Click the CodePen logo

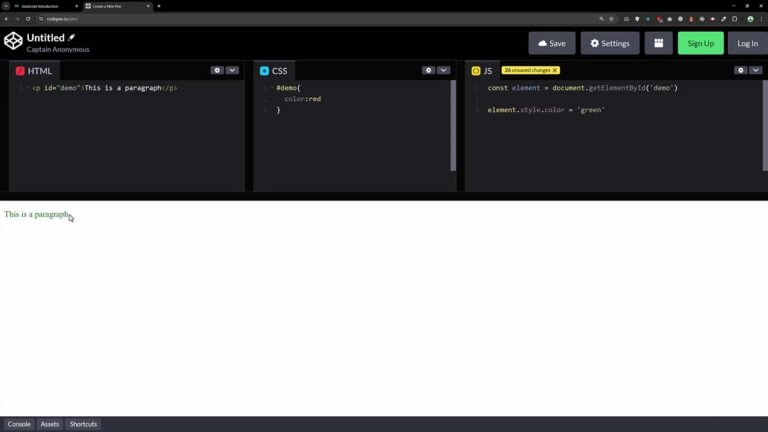13,42
